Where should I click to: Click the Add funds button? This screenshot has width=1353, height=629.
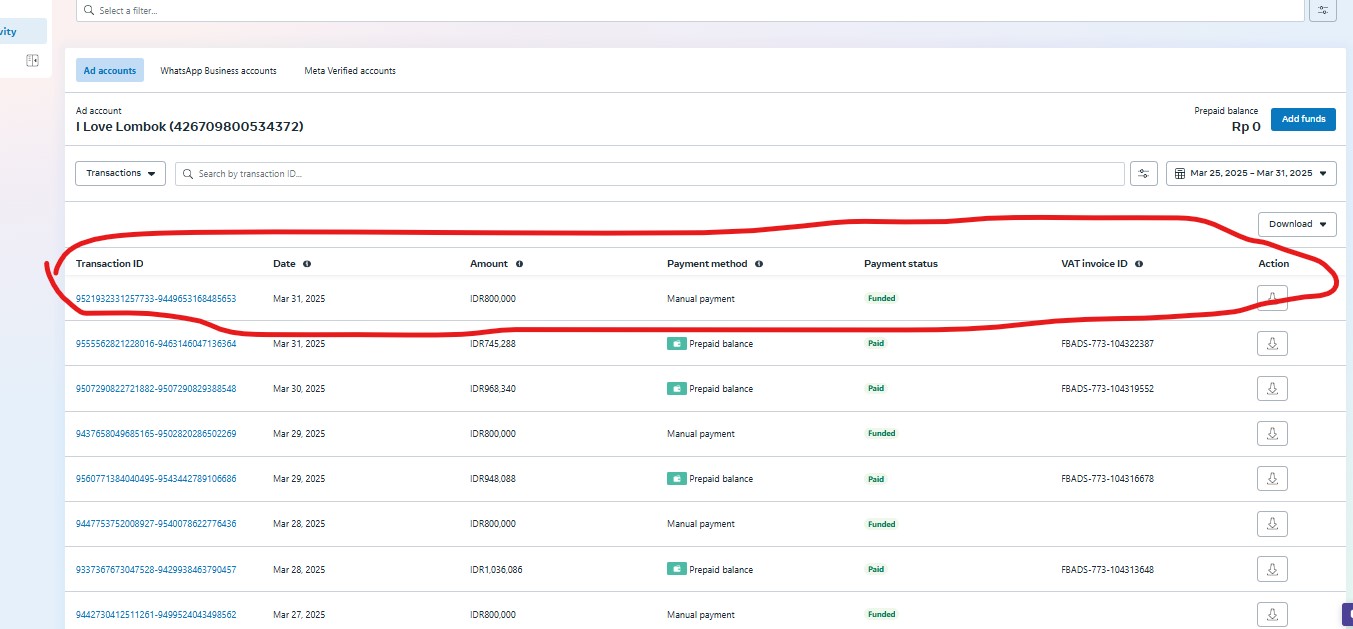point(1303,119)
